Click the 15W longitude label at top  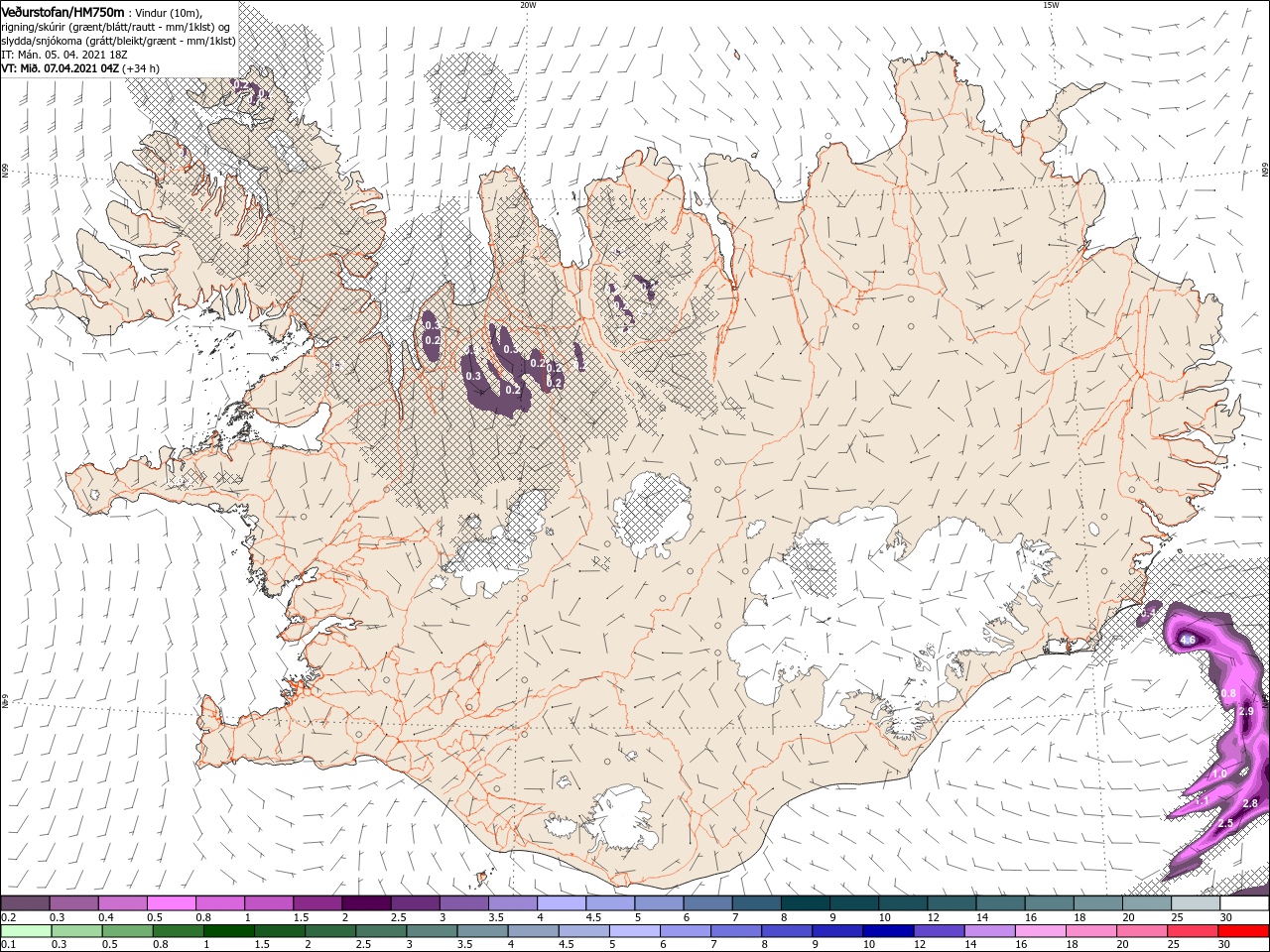pyautogui.click(x=1051, y=5)
